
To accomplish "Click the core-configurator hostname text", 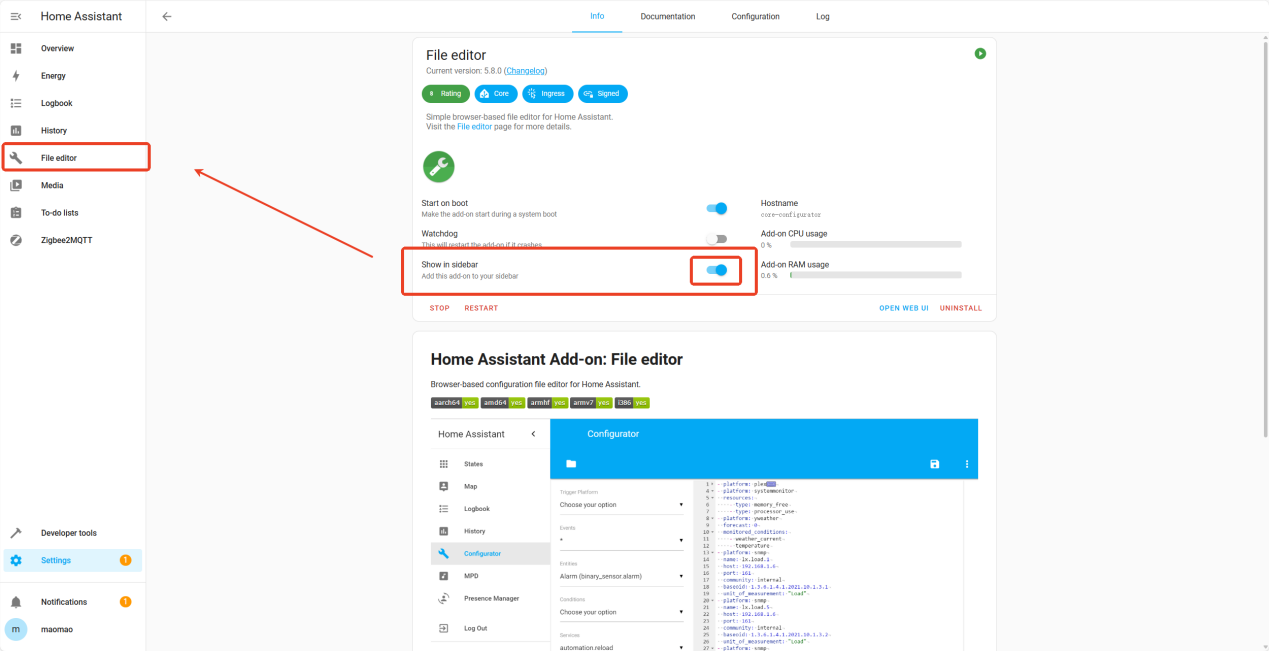I will click(x=791, y=214).
